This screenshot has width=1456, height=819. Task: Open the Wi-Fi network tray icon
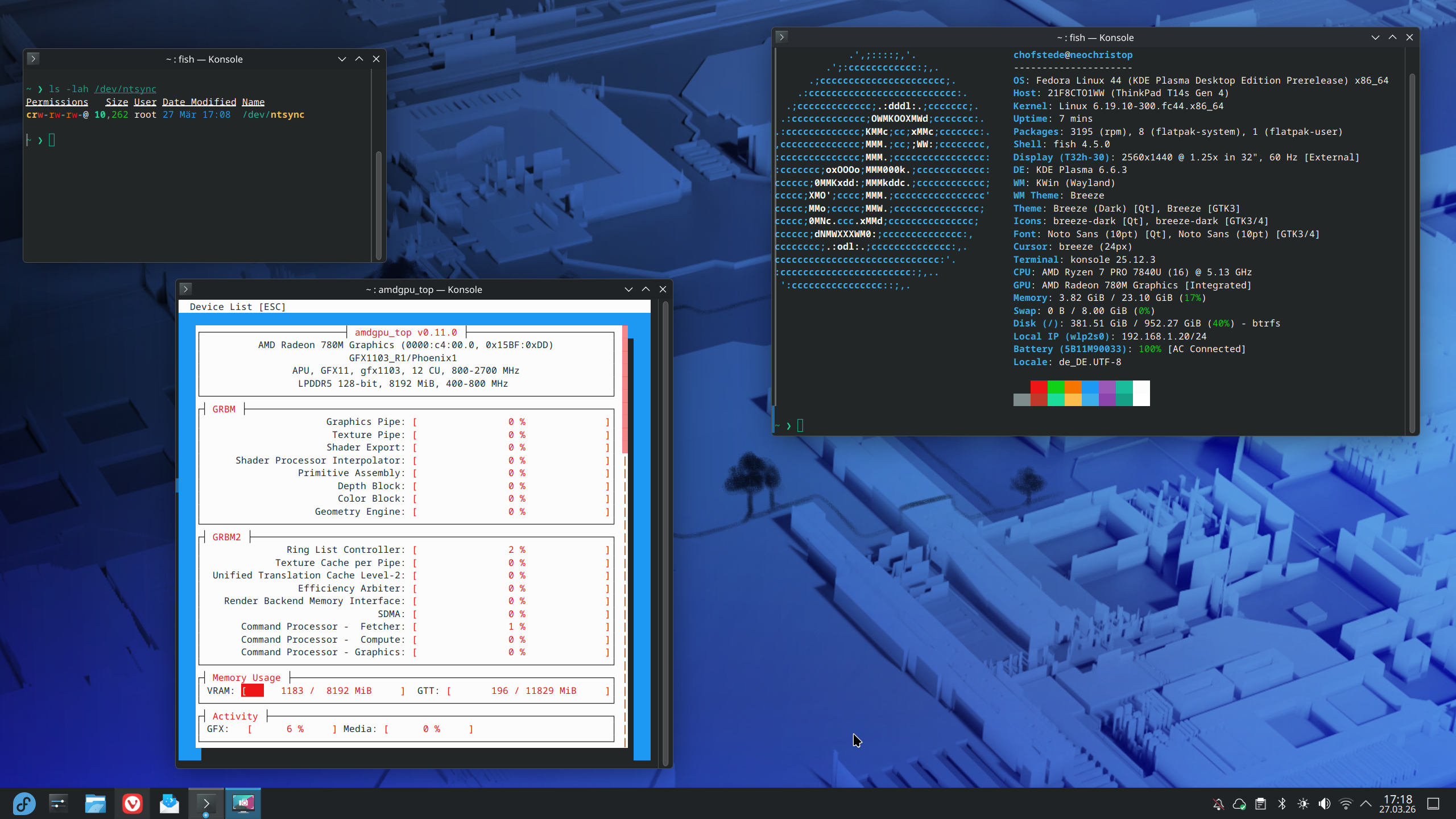point(1346,804)
